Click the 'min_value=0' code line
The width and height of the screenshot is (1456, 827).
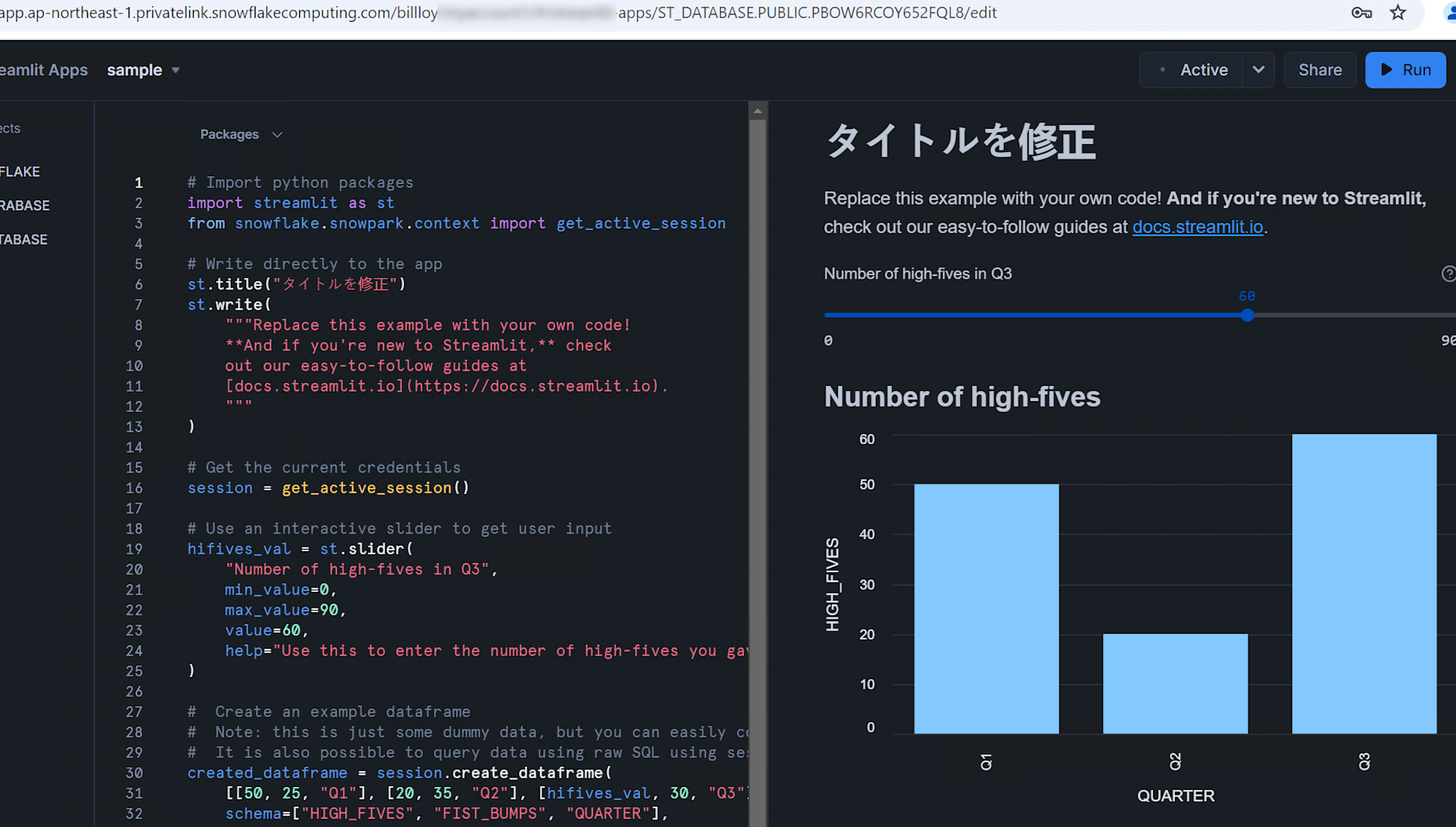point(280,590)
